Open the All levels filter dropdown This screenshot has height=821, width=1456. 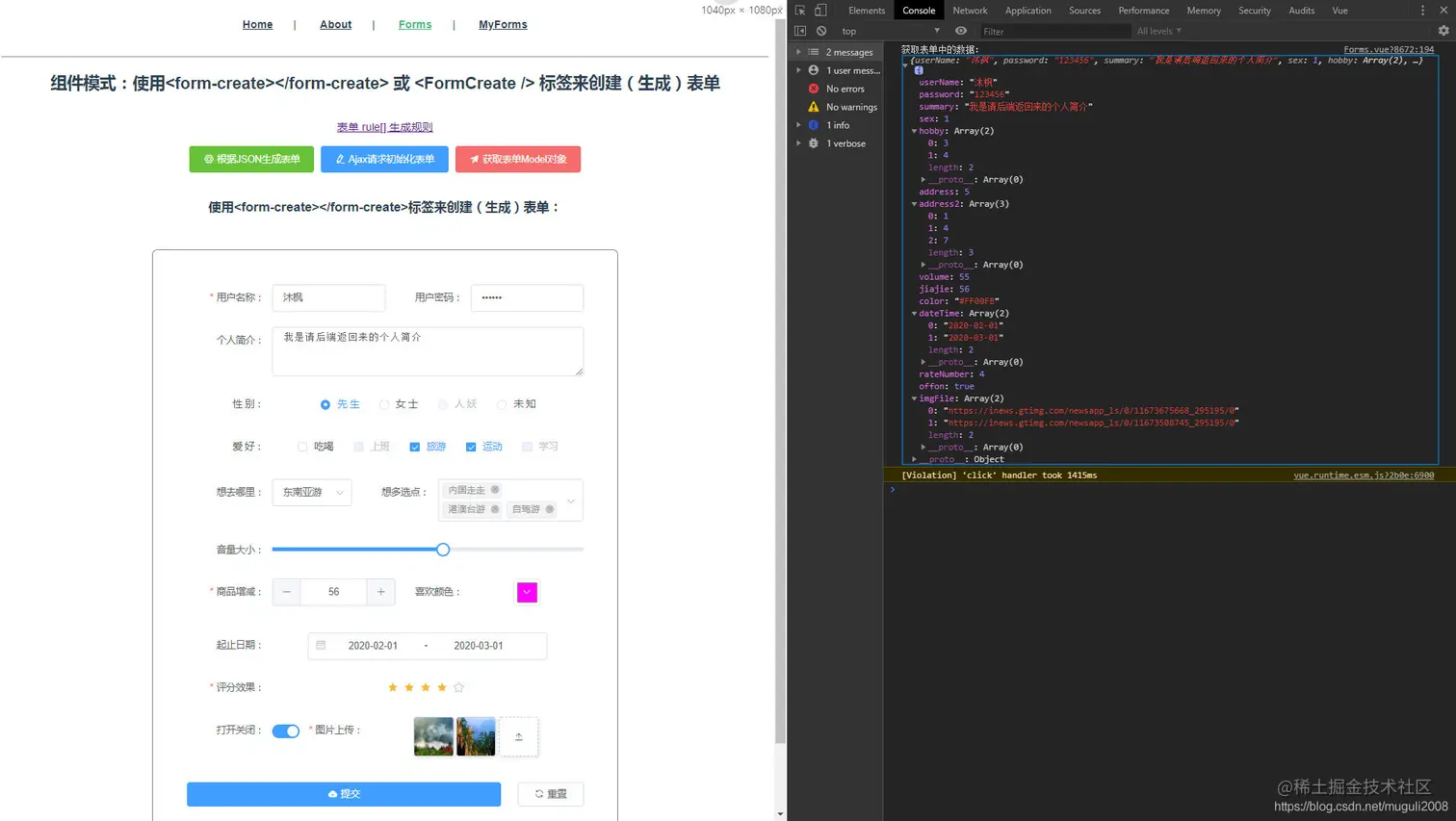coord(1158,30)
